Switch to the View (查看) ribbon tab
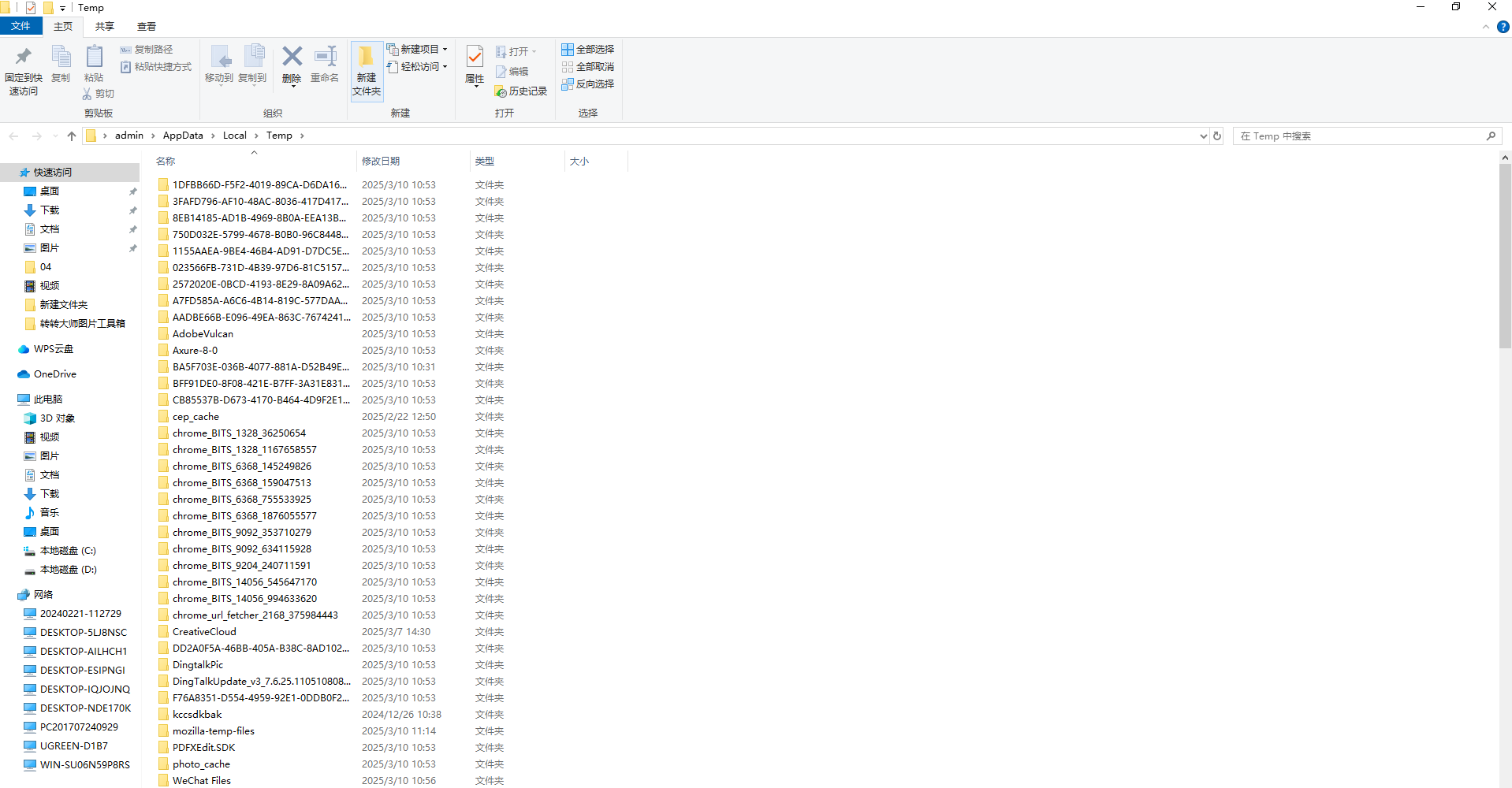Viewport: 1512px width, 788px height. tap(146, 27)
